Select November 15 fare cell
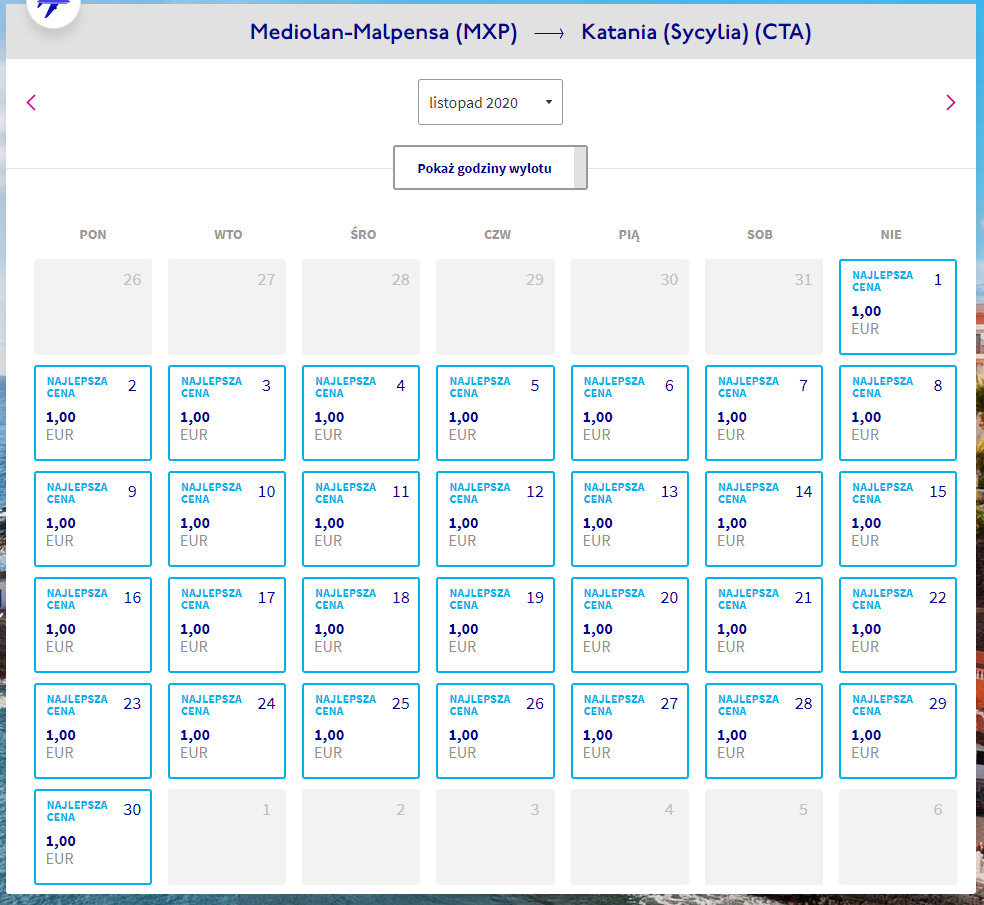 897,519
